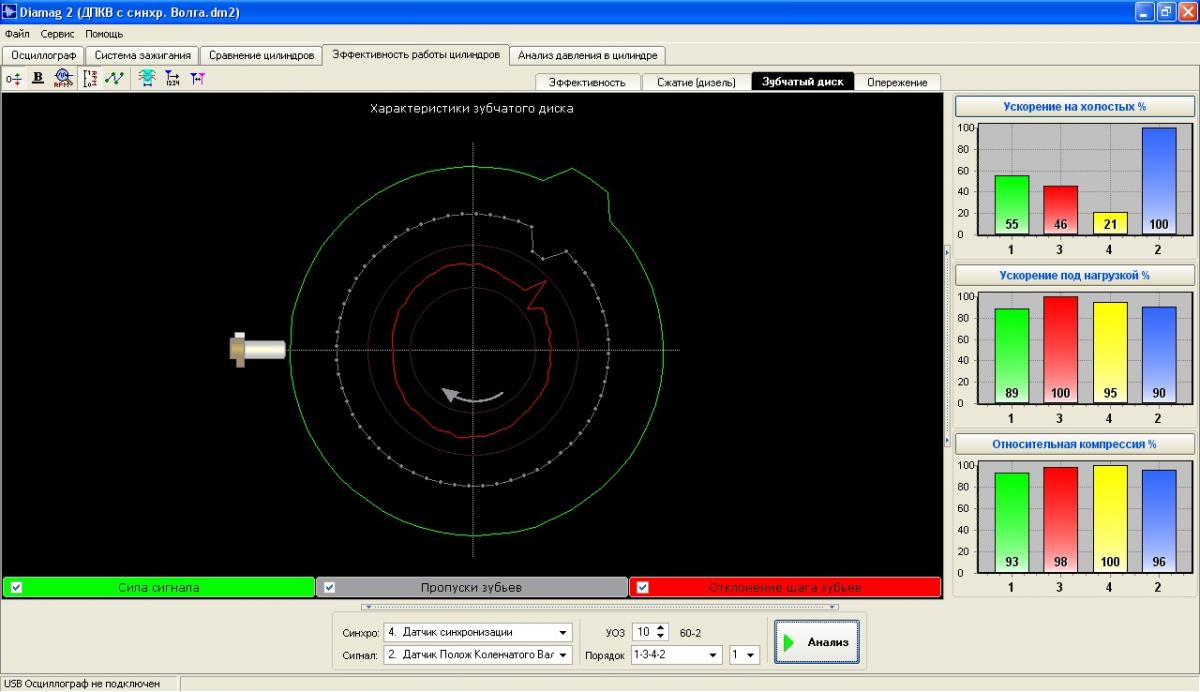Open the Сигнал sensor dropdown

coord(564,655)
